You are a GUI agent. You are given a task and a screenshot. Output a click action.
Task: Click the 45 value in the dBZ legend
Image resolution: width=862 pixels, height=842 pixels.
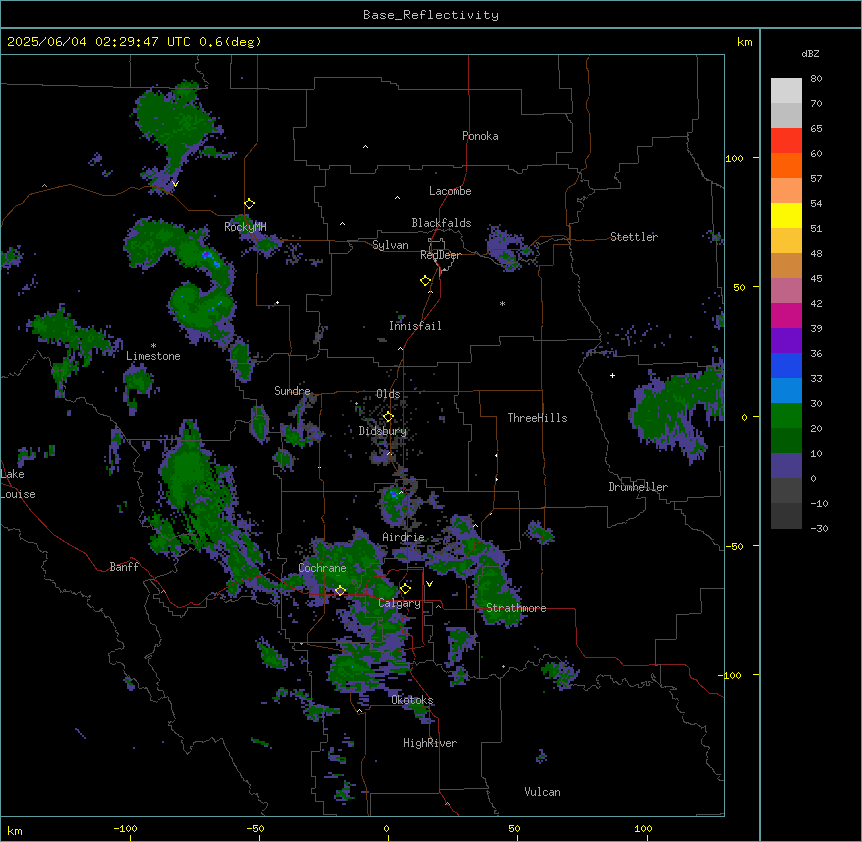tap(816, 279)
